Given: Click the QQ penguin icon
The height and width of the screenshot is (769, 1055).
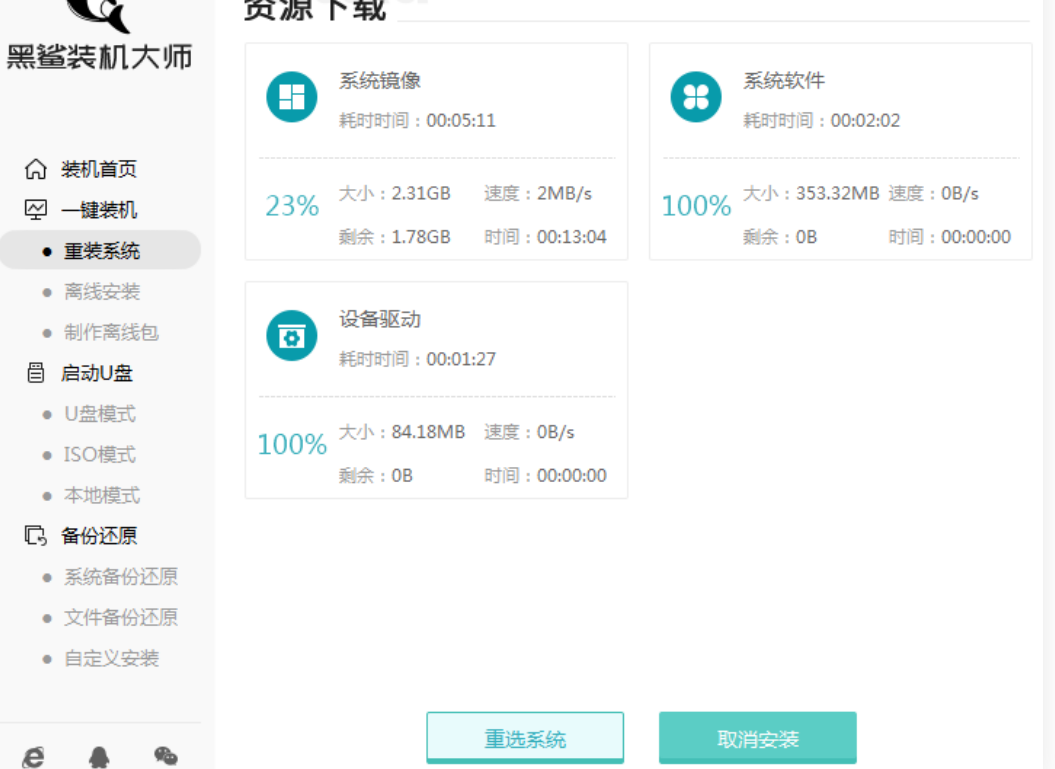Looking at the screenshot, I should coord(99,757).
